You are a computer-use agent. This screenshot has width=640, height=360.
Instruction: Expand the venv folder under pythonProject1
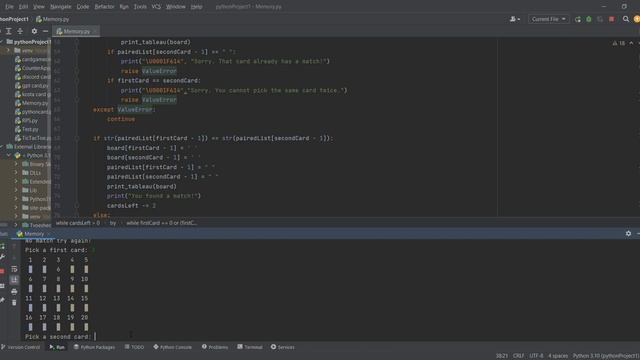point(8,51)
